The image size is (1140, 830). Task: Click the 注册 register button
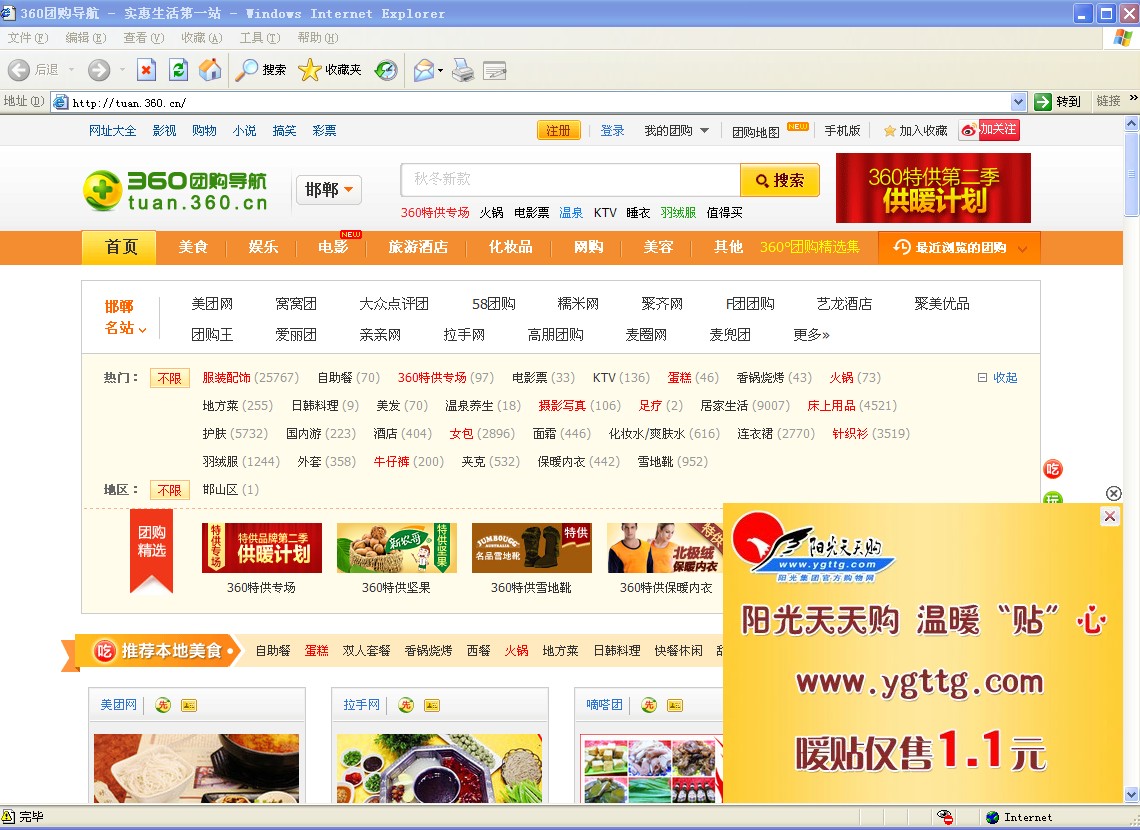point(558,131)
